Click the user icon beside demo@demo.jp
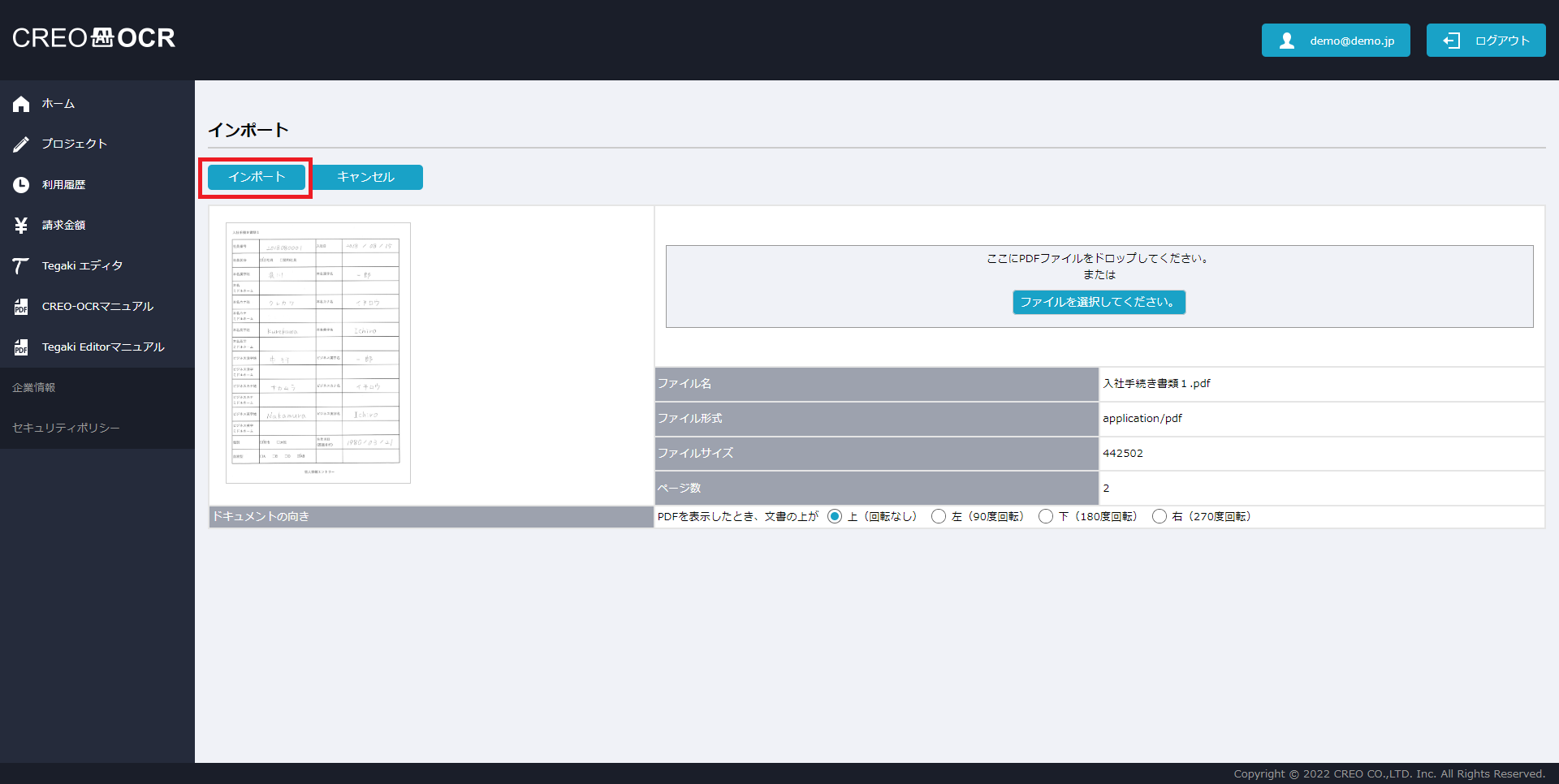Screen dimensions: 1559x784 [x=1287, y=41]
